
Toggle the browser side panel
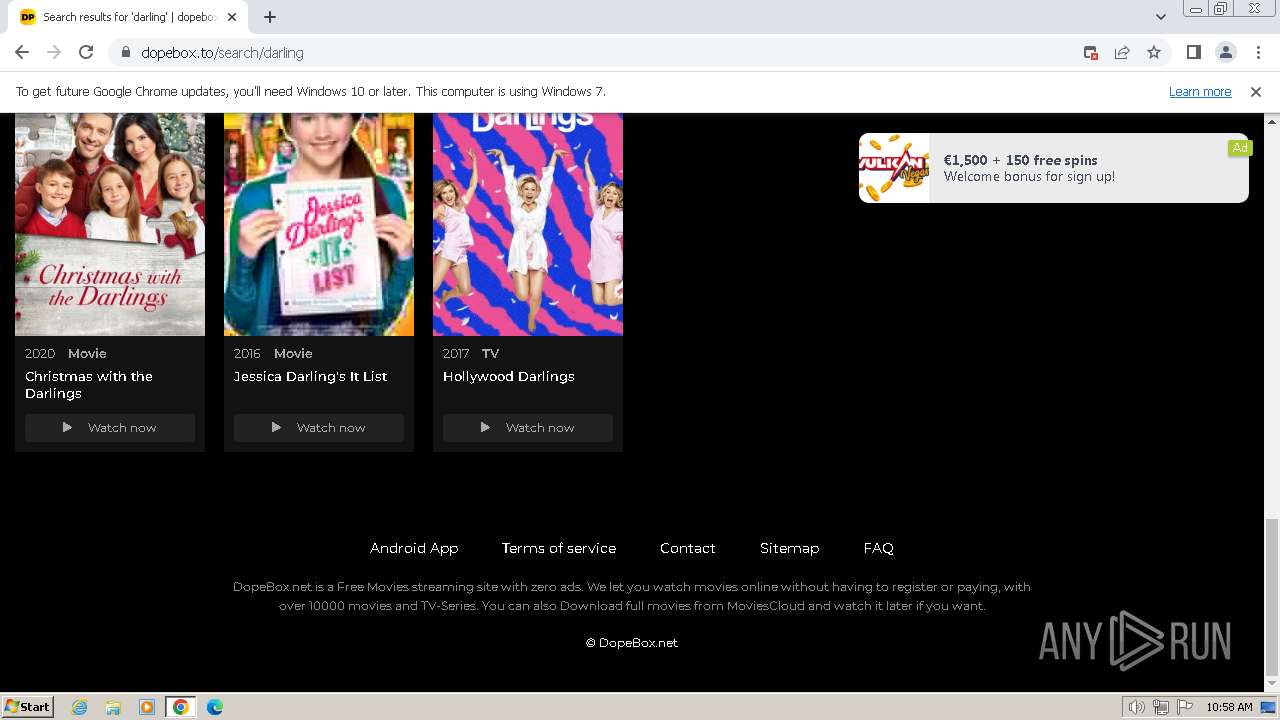1193,52
